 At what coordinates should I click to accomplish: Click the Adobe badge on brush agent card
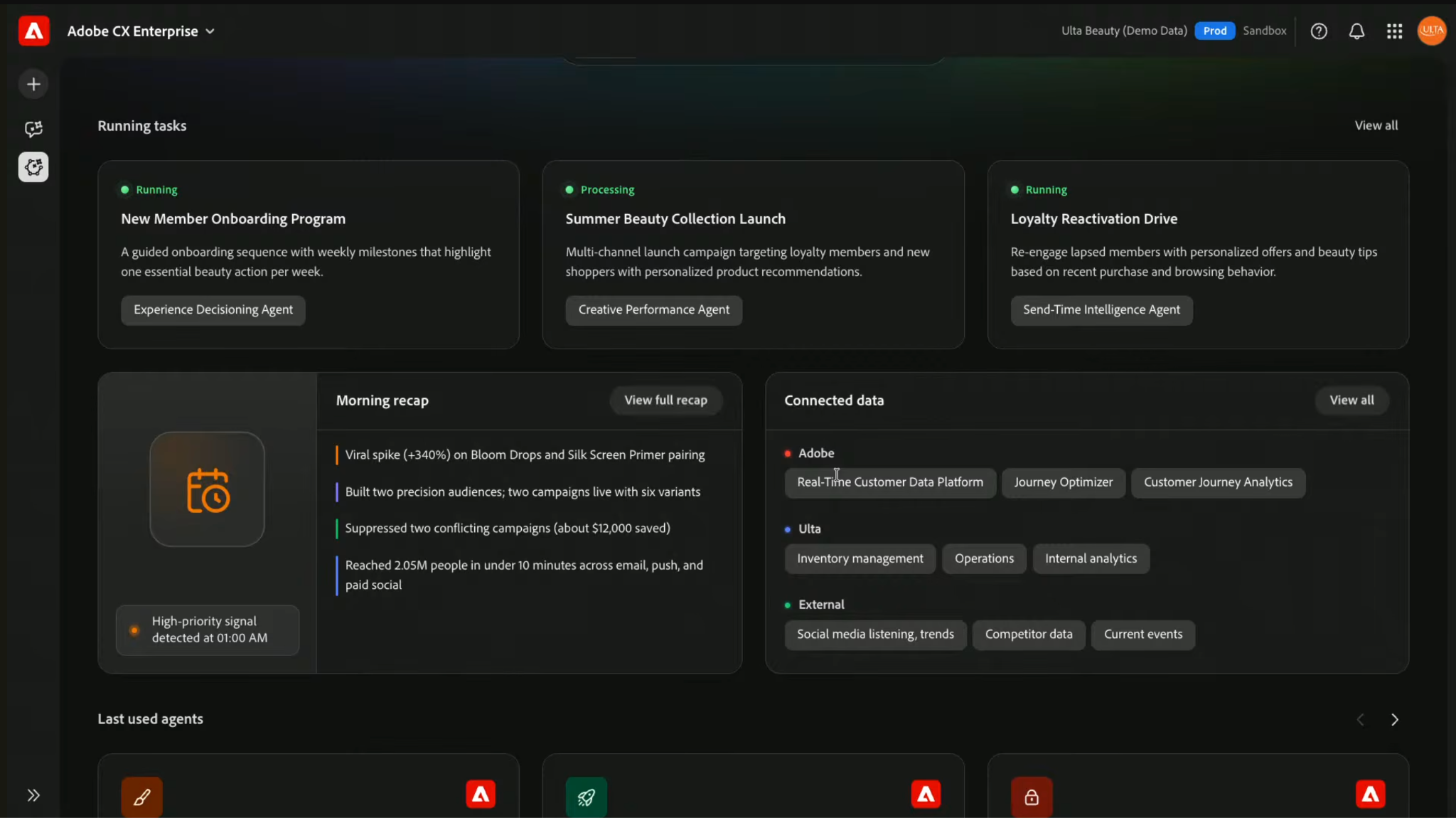(481, 795)
